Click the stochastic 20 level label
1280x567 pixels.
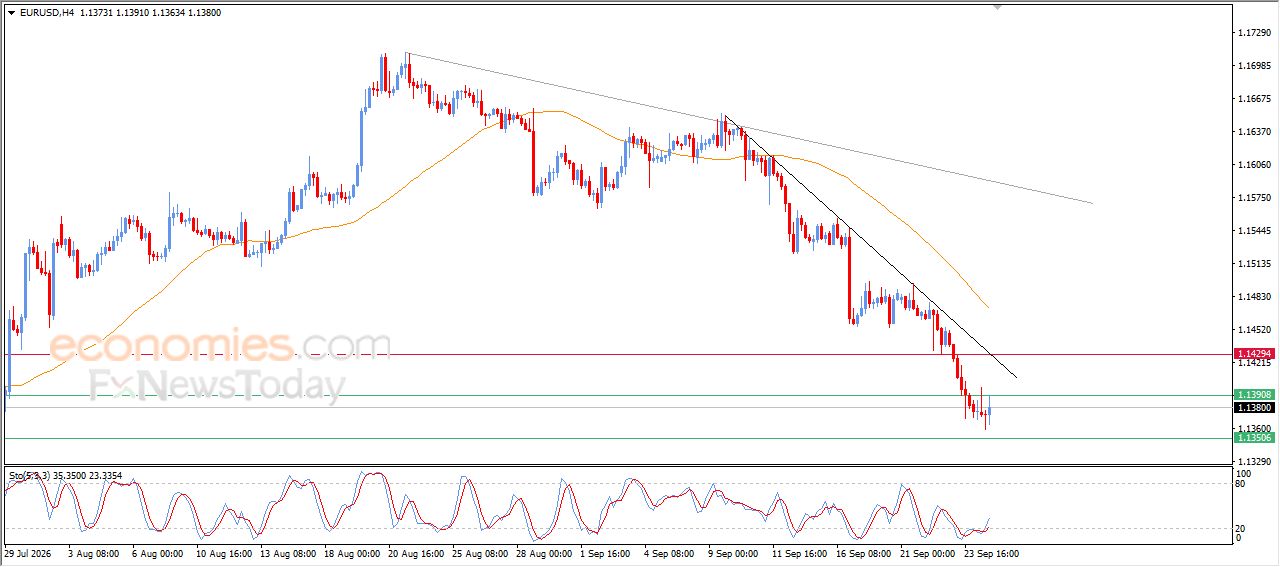point(1242,528)
